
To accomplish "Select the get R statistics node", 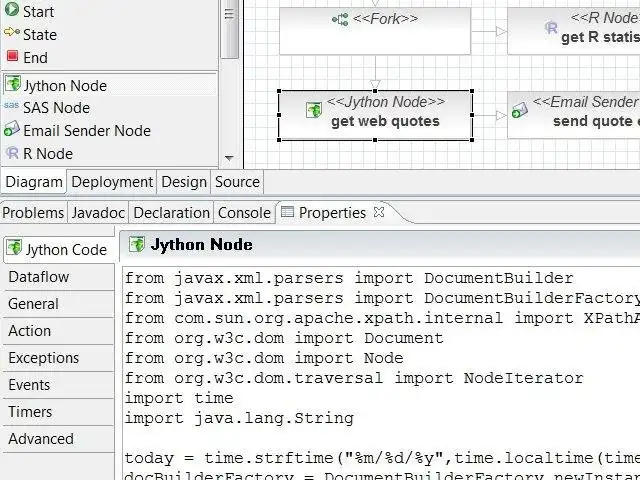I will [x=573, y=31].
